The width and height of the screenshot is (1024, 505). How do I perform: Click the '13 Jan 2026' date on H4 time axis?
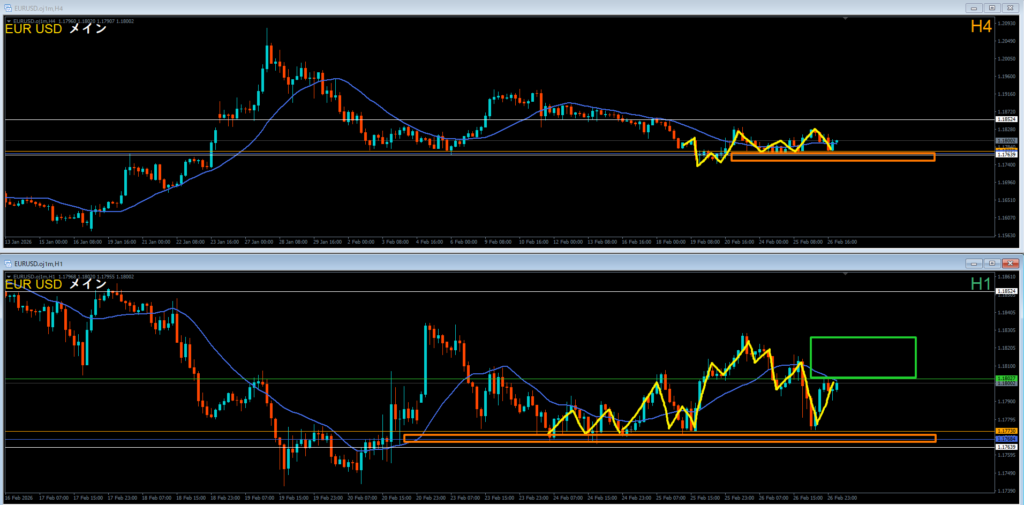pyautogui.click(x=16, y=241)
